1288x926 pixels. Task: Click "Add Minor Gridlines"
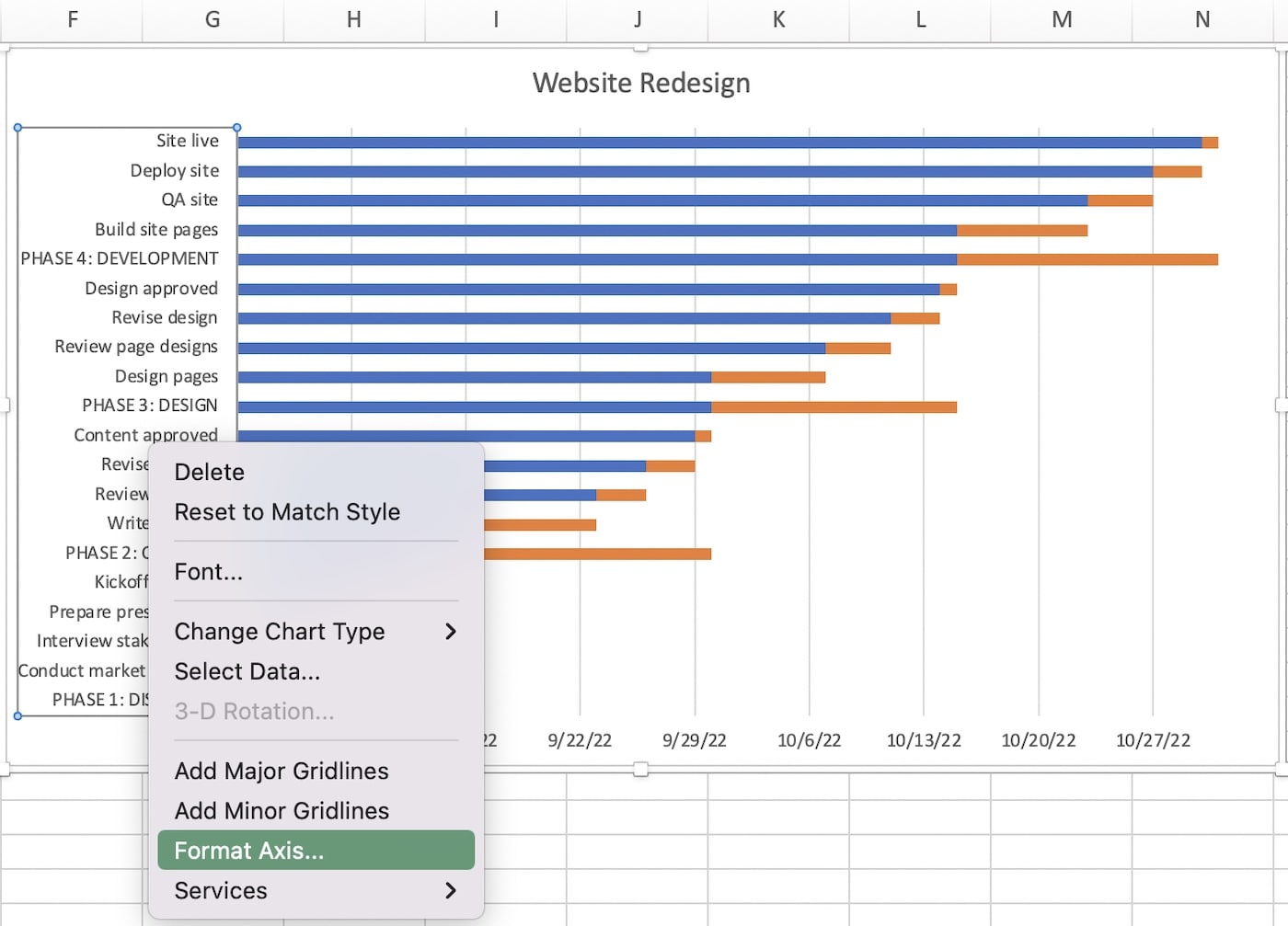pyautogui.click(x=281, y=810)
